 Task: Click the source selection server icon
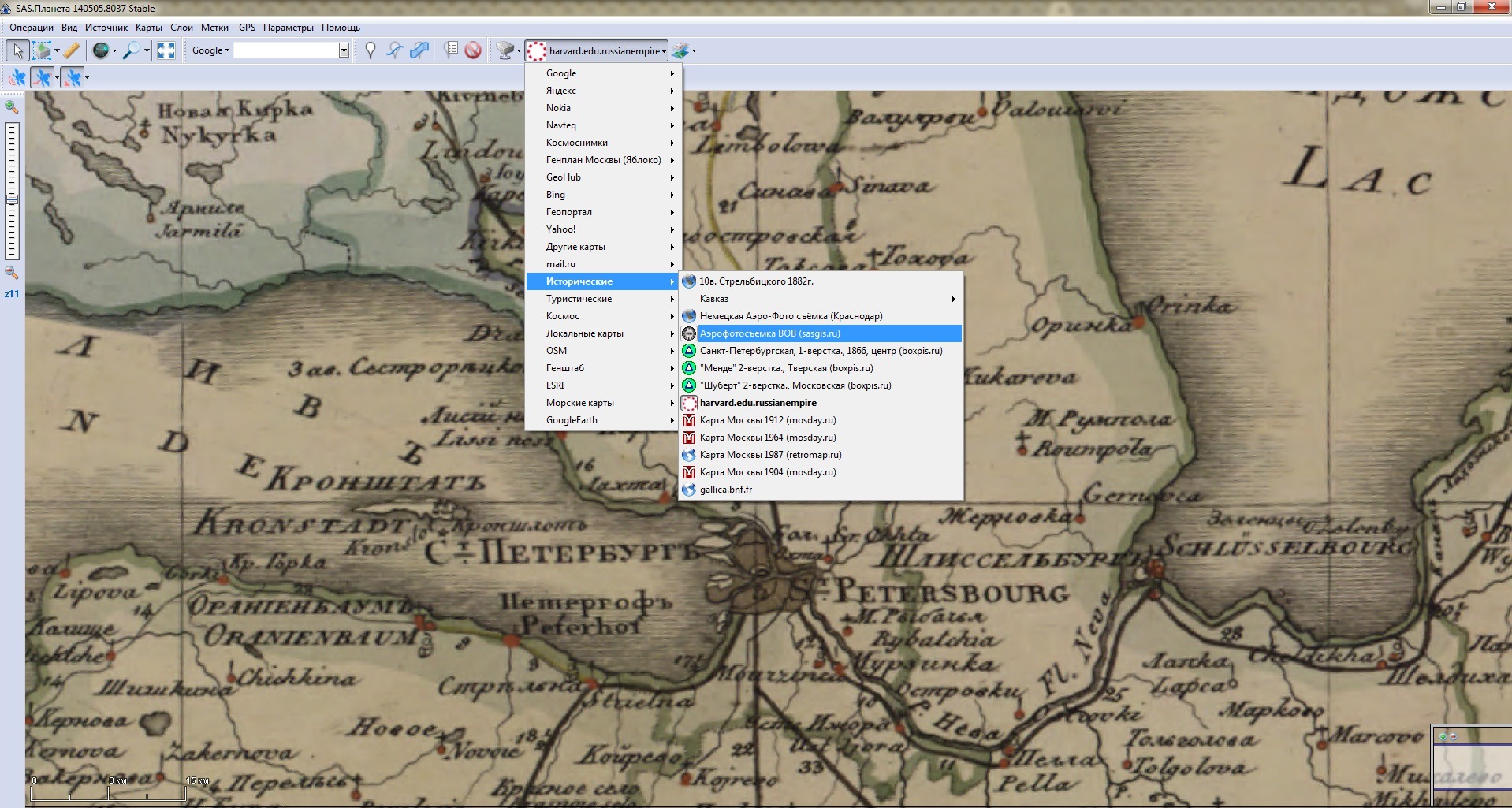point(505,50)
